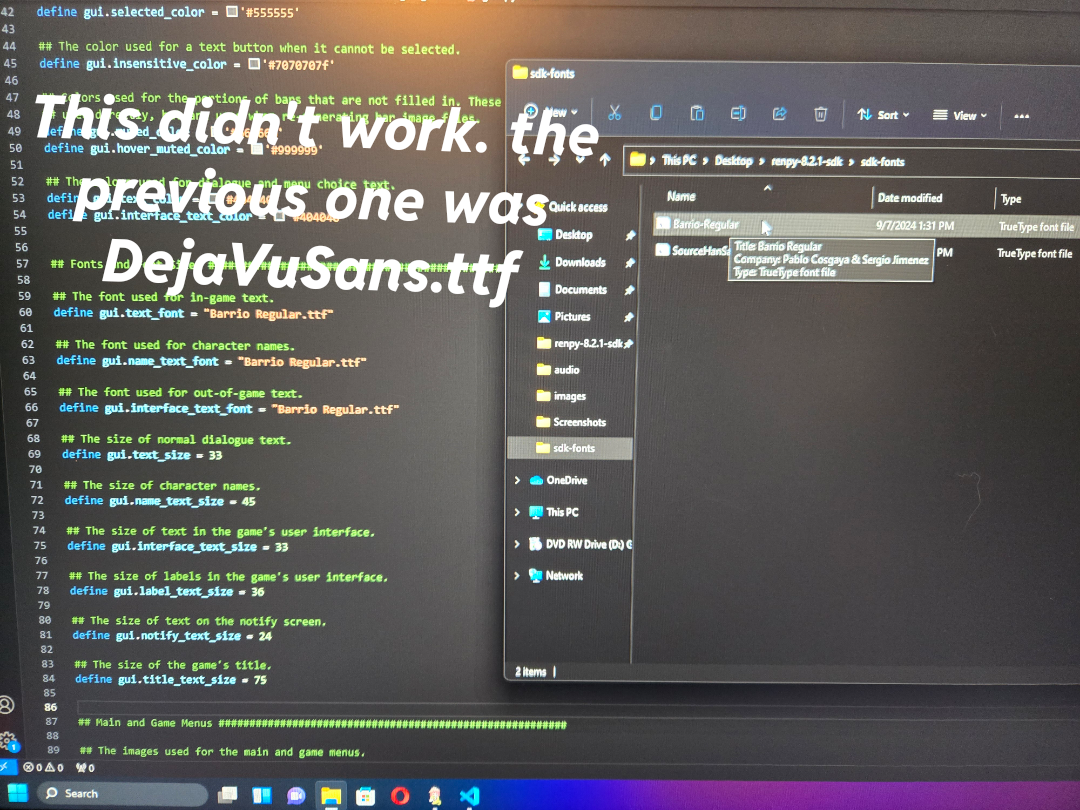Open Opera browser from the taskbar
The image size is (1080, 810).
pyautogui.click(x=400, y=796)
